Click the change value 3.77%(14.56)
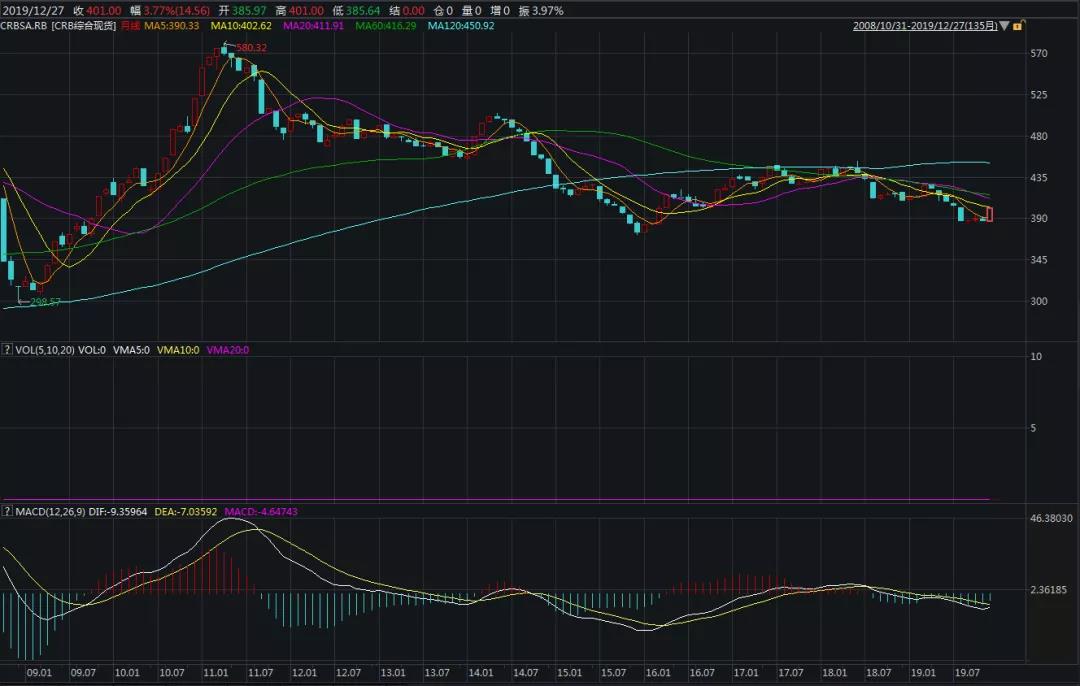The width and height of the screenshot is (1080, 686). [x=177, y=10]
